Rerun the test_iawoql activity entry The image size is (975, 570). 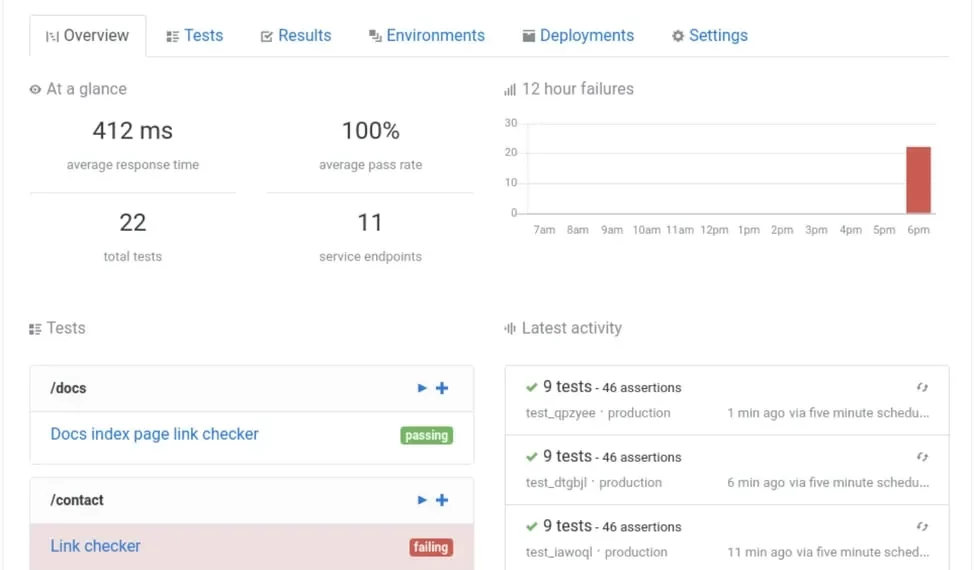tap(922, 526)
